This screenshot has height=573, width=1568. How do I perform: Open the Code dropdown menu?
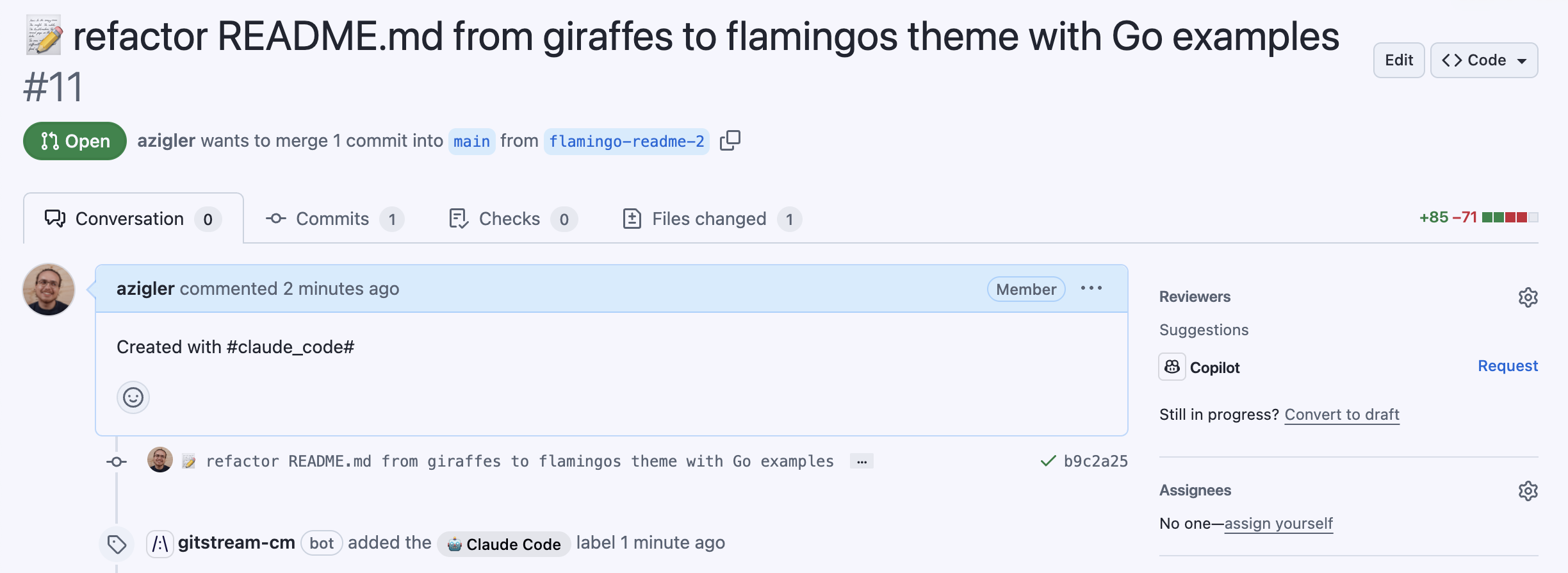1483,60
